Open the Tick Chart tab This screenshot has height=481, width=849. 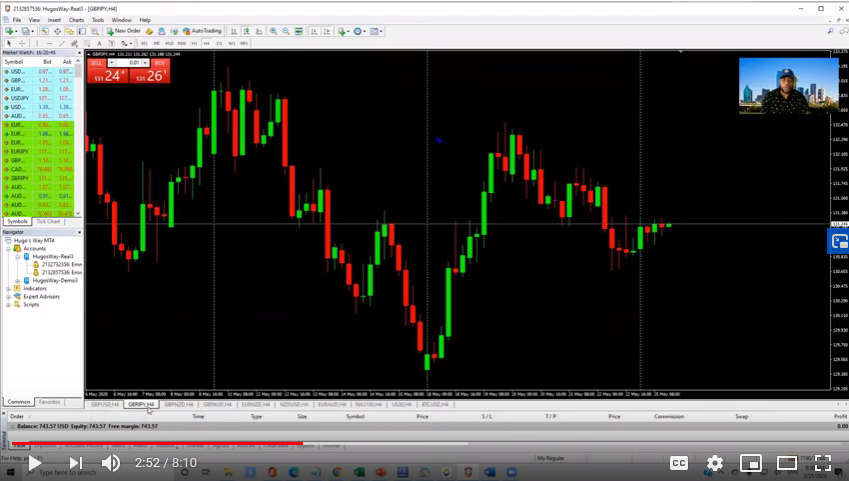(x=48, y=222)
